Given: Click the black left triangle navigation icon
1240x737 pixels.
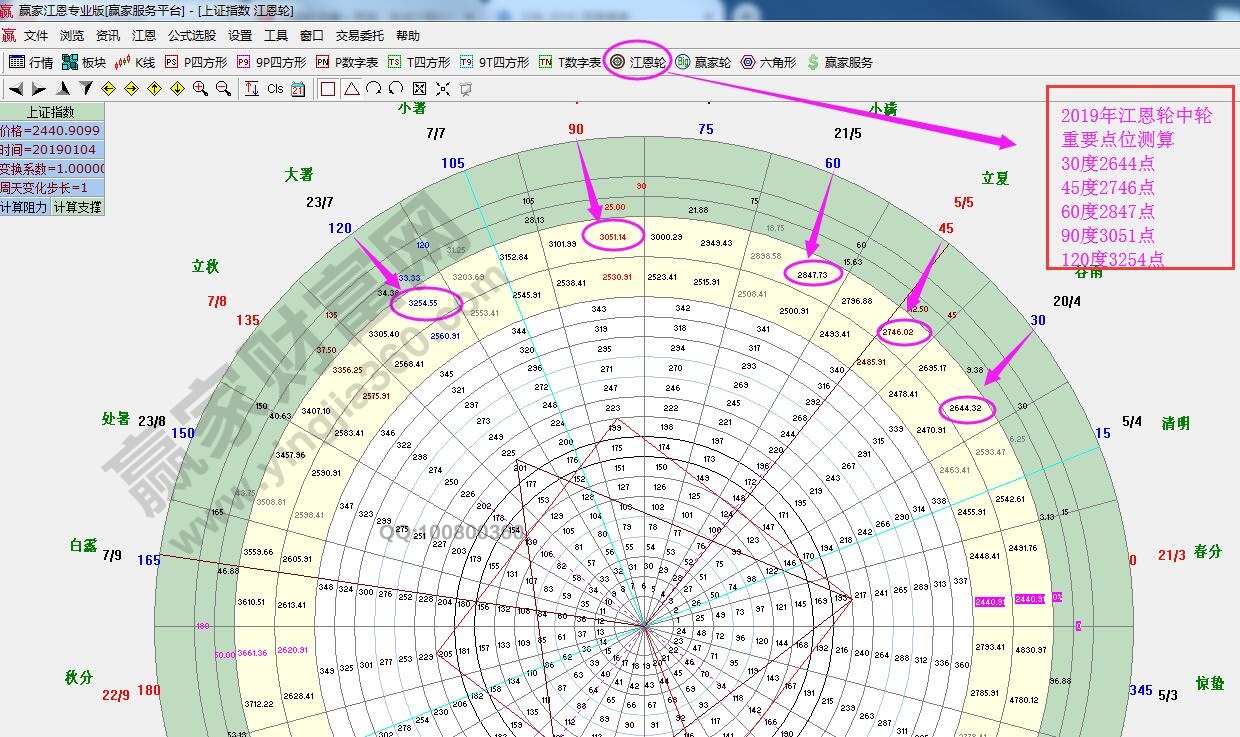Looking at the screenshot, I should (x=17, y=89).
